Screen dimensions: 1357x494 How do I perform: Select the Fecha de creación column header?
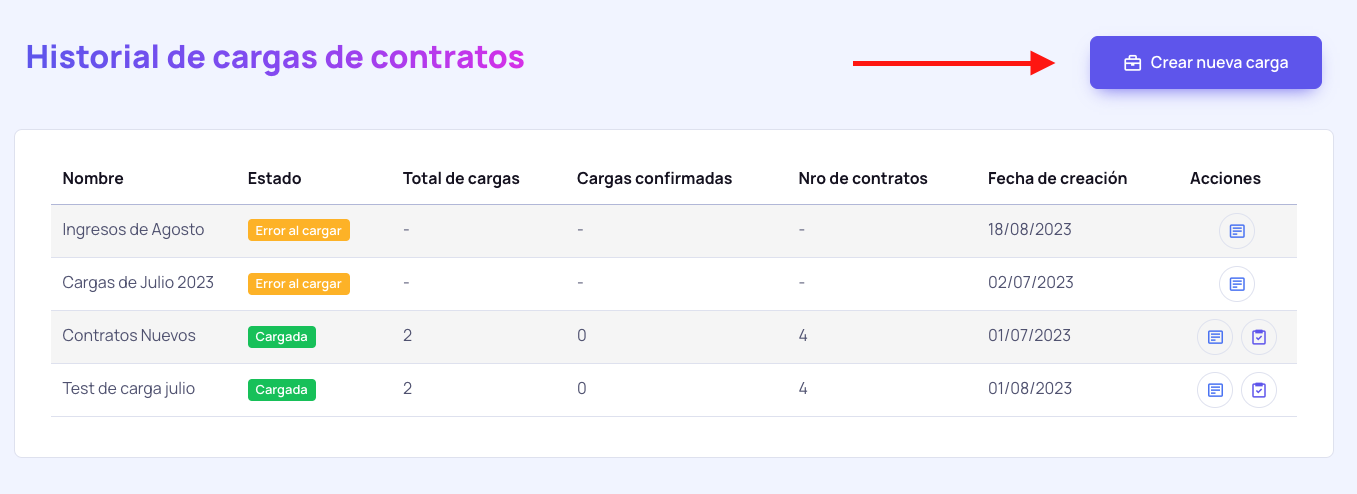point(1057,179)
